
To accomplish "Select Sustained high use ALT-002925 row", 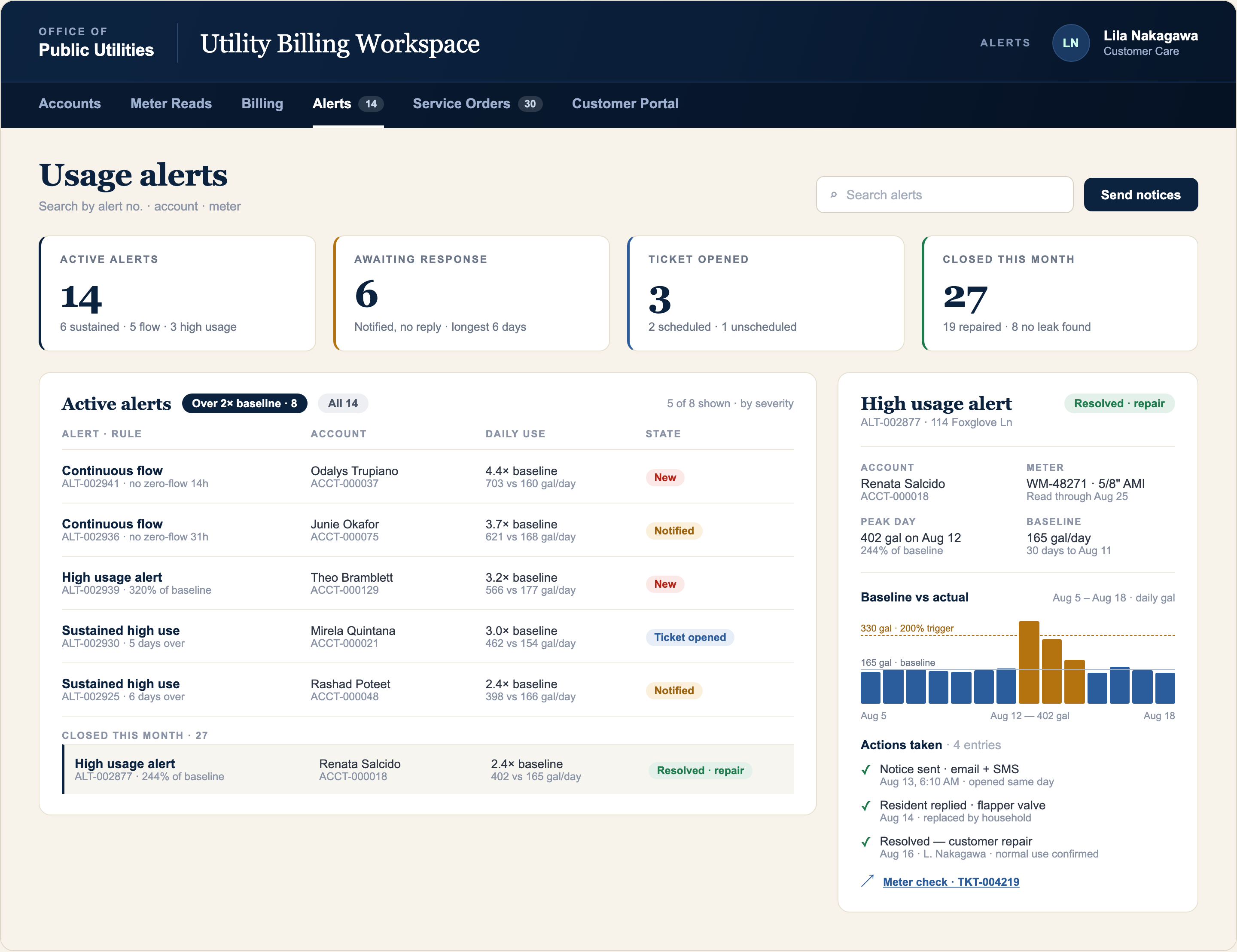I will (428, 690).
